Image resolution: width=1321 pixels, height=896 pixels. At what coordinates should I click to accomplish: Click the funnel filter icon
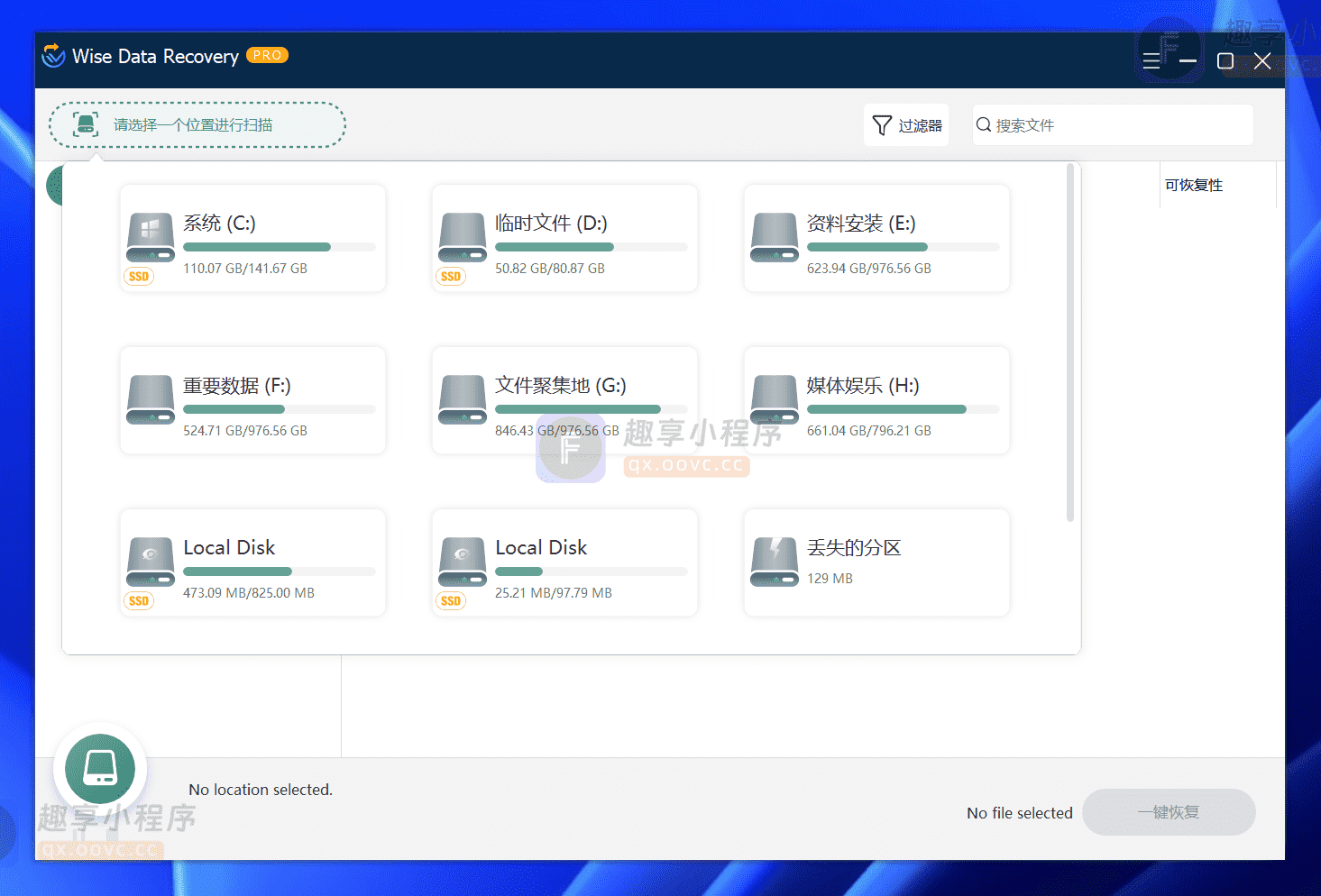click(882, 125)
